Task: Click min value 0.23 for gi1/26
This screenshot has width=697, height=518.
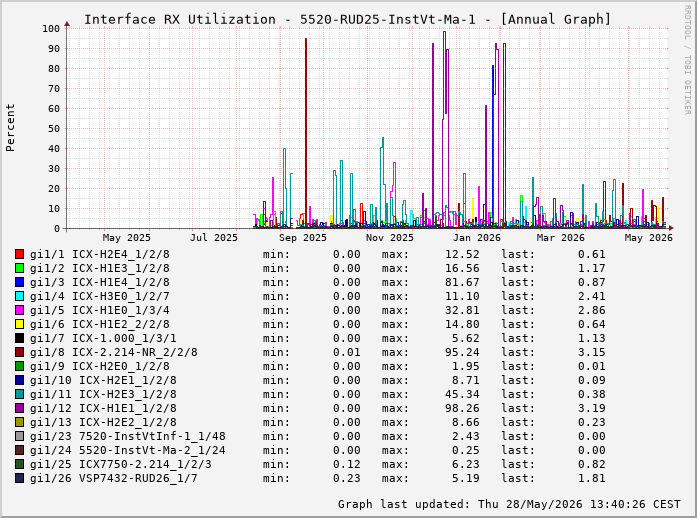Action: (347, 478)
